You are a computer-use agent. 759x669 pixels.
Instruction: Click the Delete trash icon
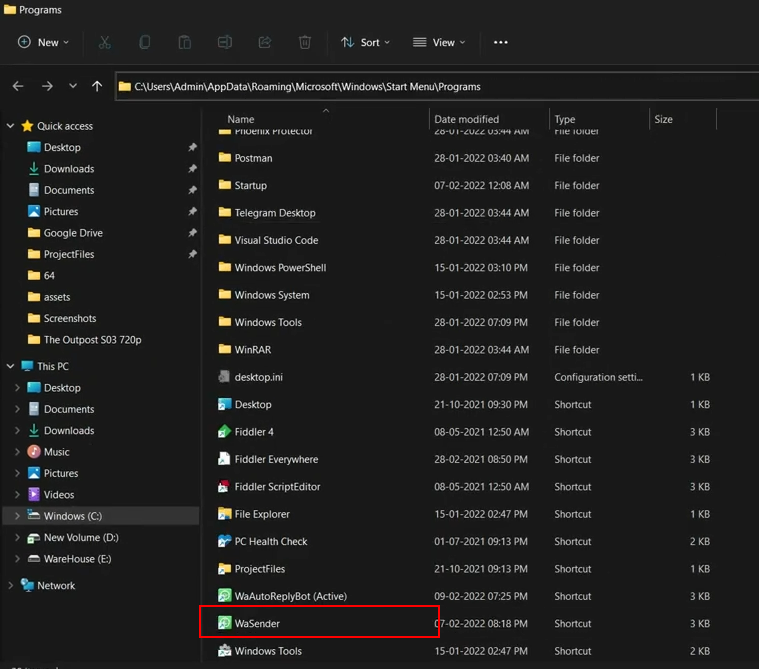(305, 42)
